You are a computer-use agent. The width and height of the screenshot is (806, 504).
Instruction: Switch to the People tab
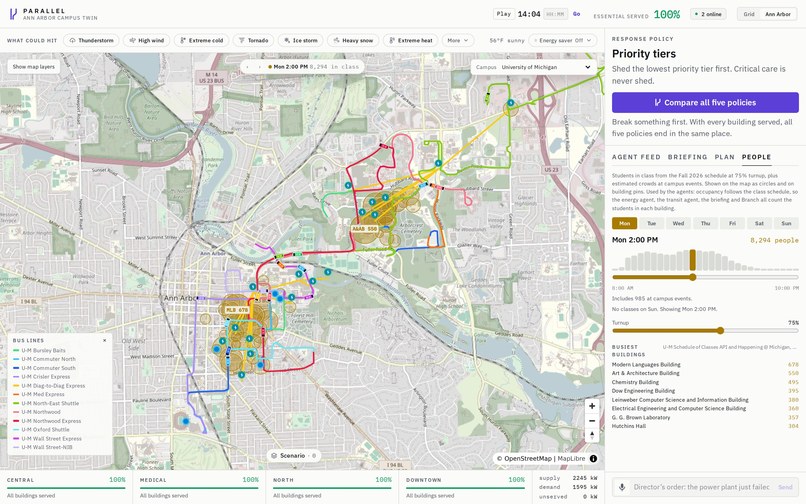pos(756,157)
